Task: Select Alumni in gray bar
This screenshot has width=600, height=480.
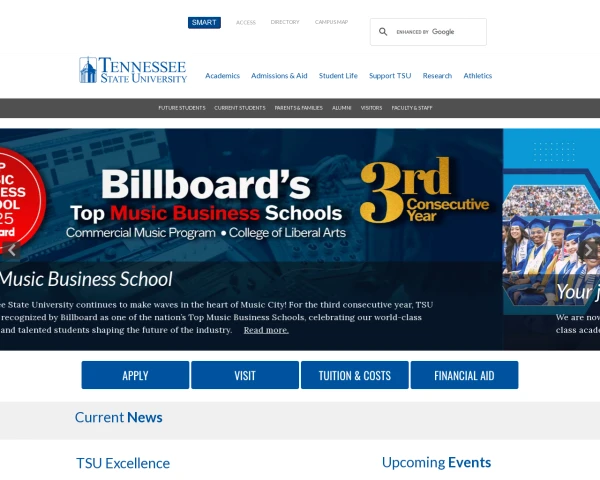Action: pyautogui.click(x=341, y=108)
